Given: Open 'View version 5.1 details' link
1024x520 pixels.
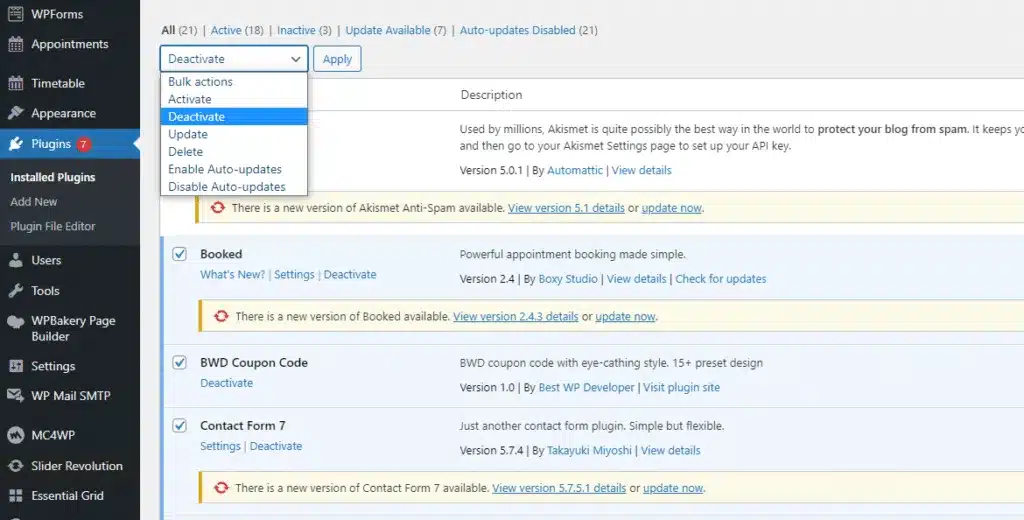Looking at the screenshot, I should click(566, 208).
